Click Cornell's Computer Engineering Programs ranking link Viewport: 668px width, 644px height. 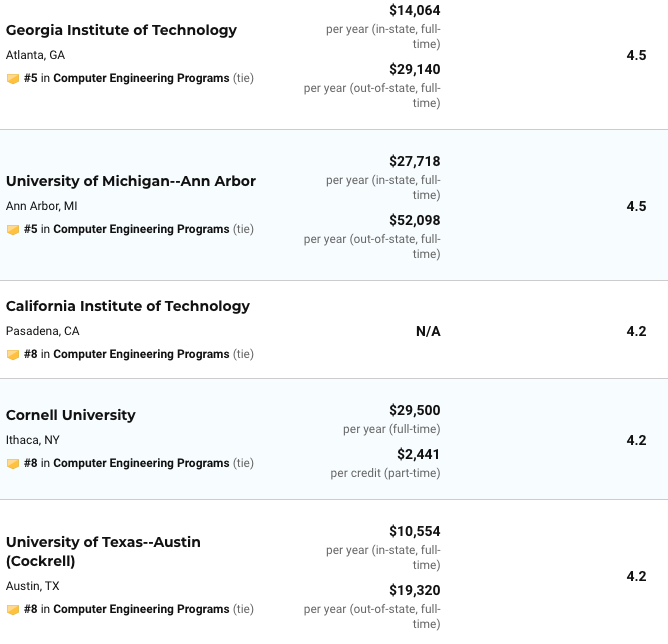141,463
